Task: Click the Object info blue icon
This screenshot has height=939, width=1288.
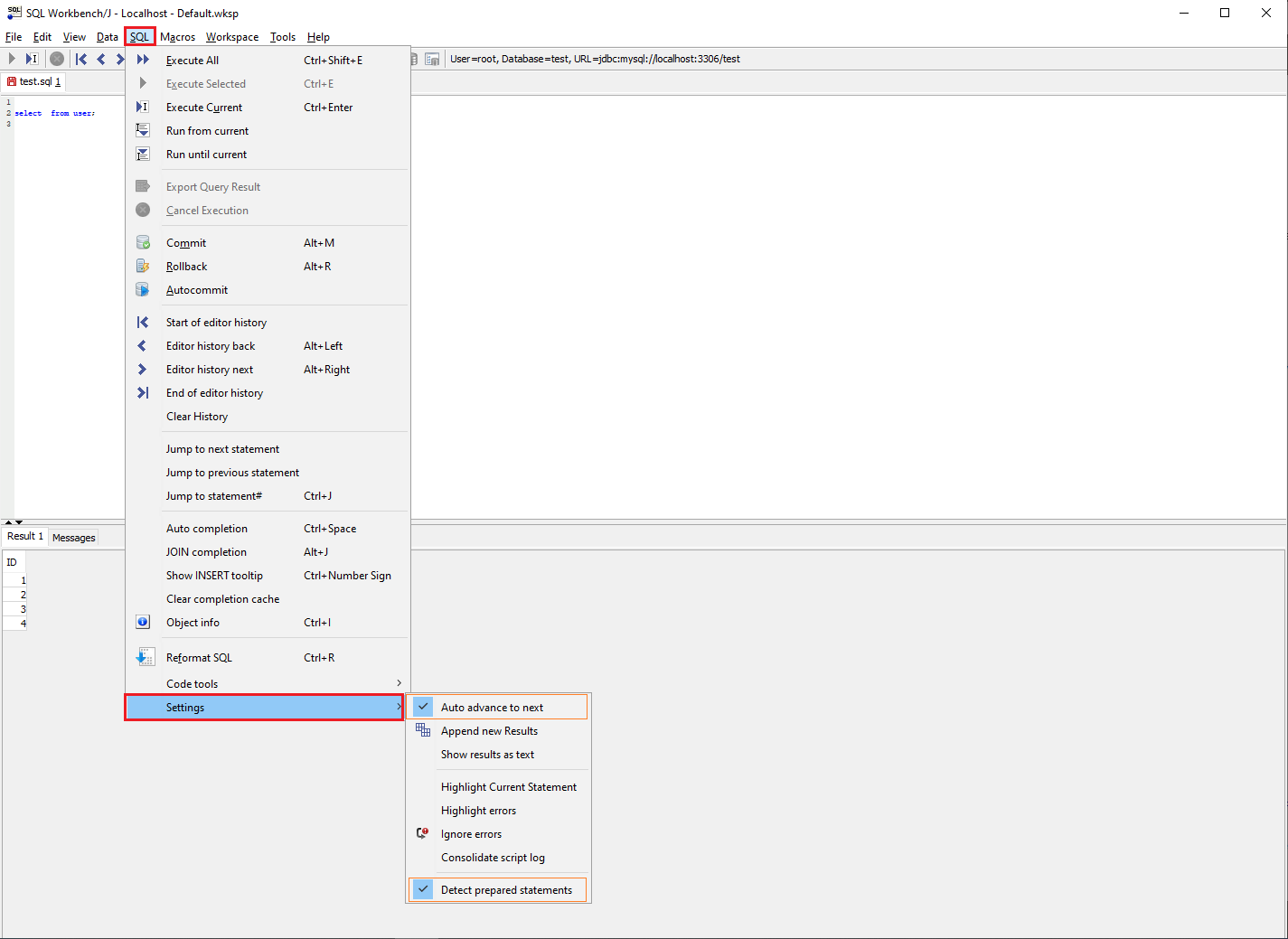Action: tap(143, 622)
